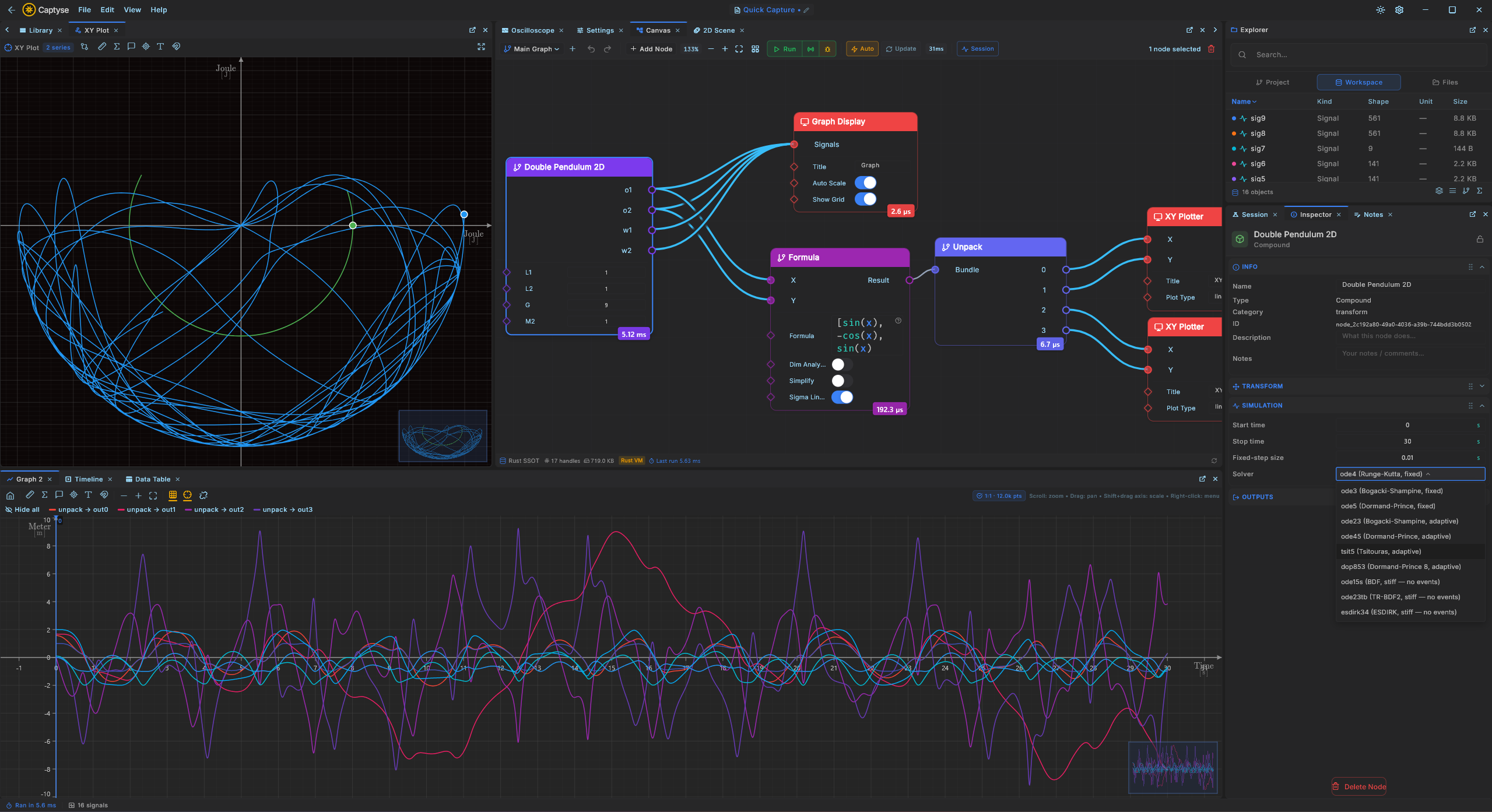Select esdirk34 (ESDIRK, stiff) solver option

(1410, 612)
